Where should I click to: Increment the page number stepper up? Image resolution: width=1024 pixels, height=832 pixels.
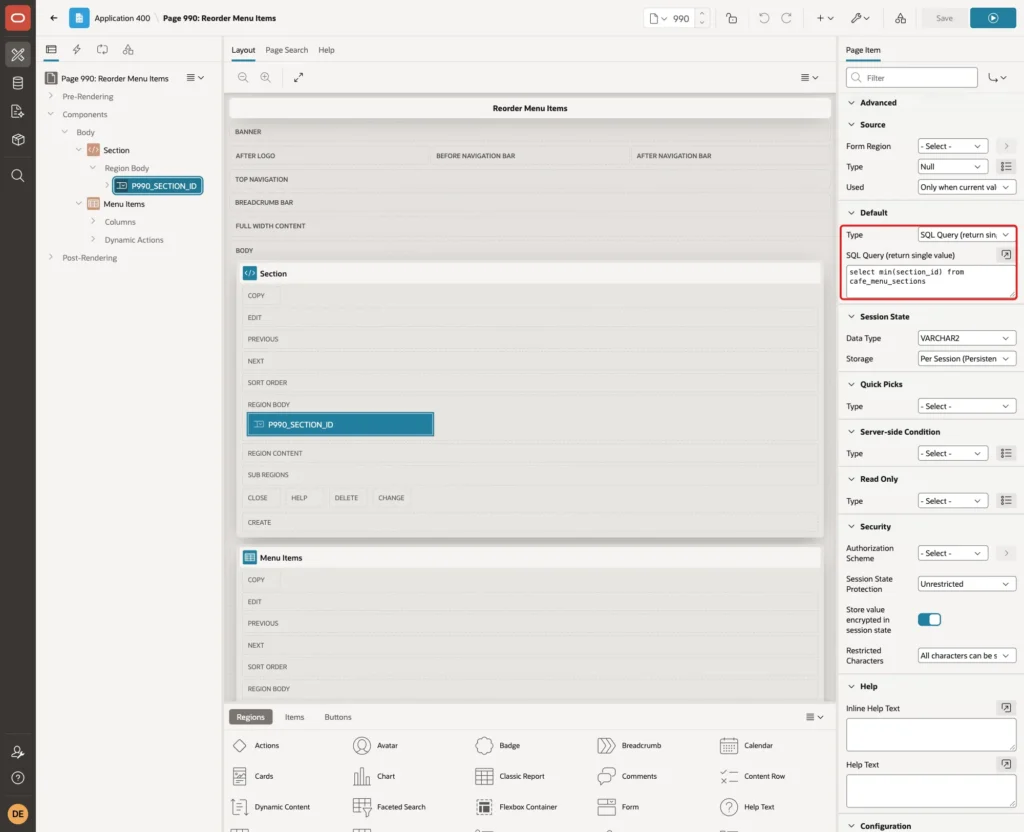(x=702, y=13)
